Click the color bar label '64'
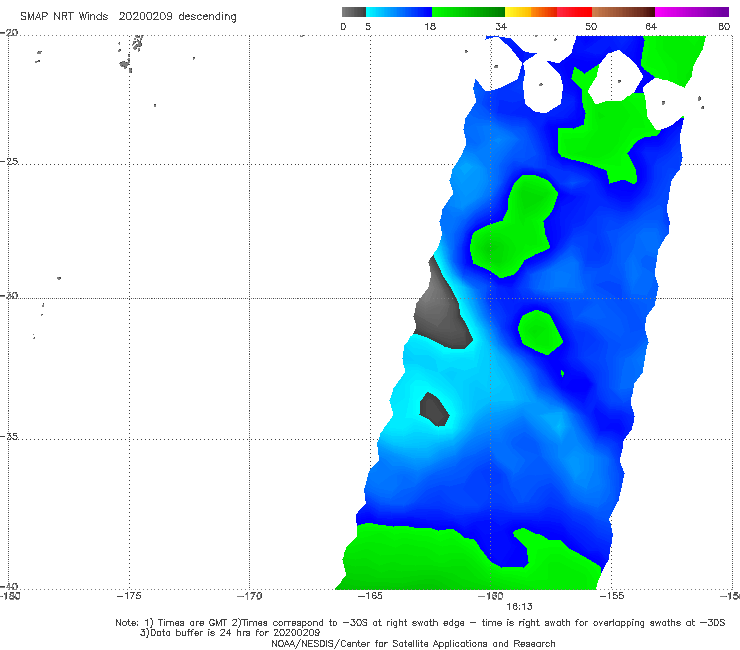 [x=651, y=26]
